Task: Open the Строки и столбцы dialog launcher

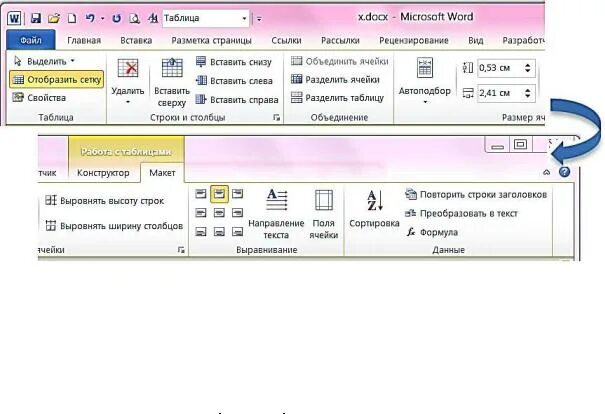Action: coord(277,118)
